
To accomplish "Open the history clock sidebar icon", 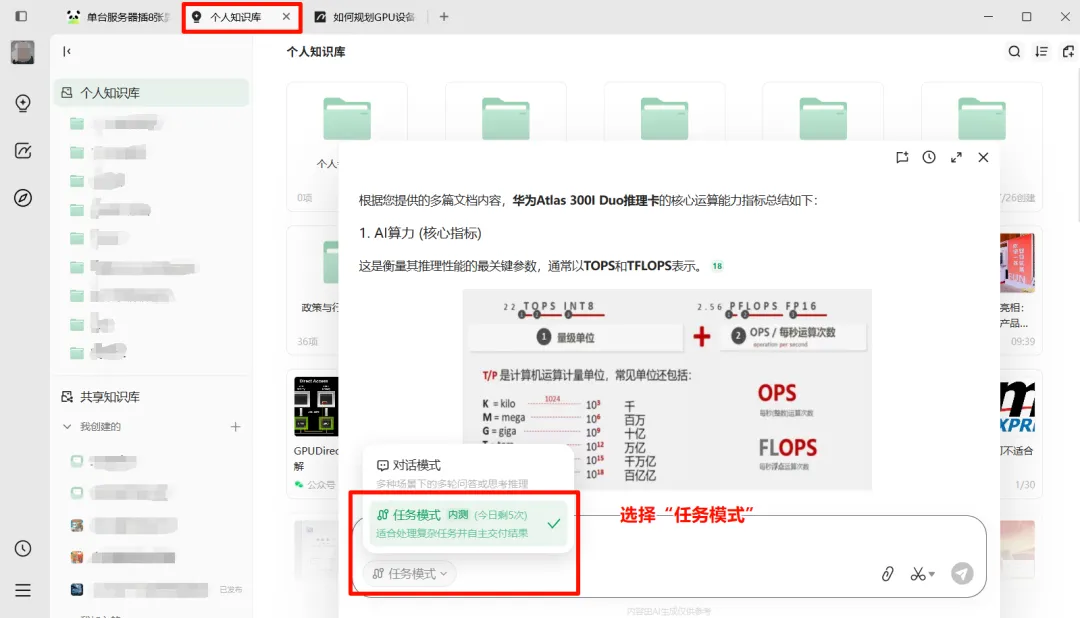I will (23, 548).
